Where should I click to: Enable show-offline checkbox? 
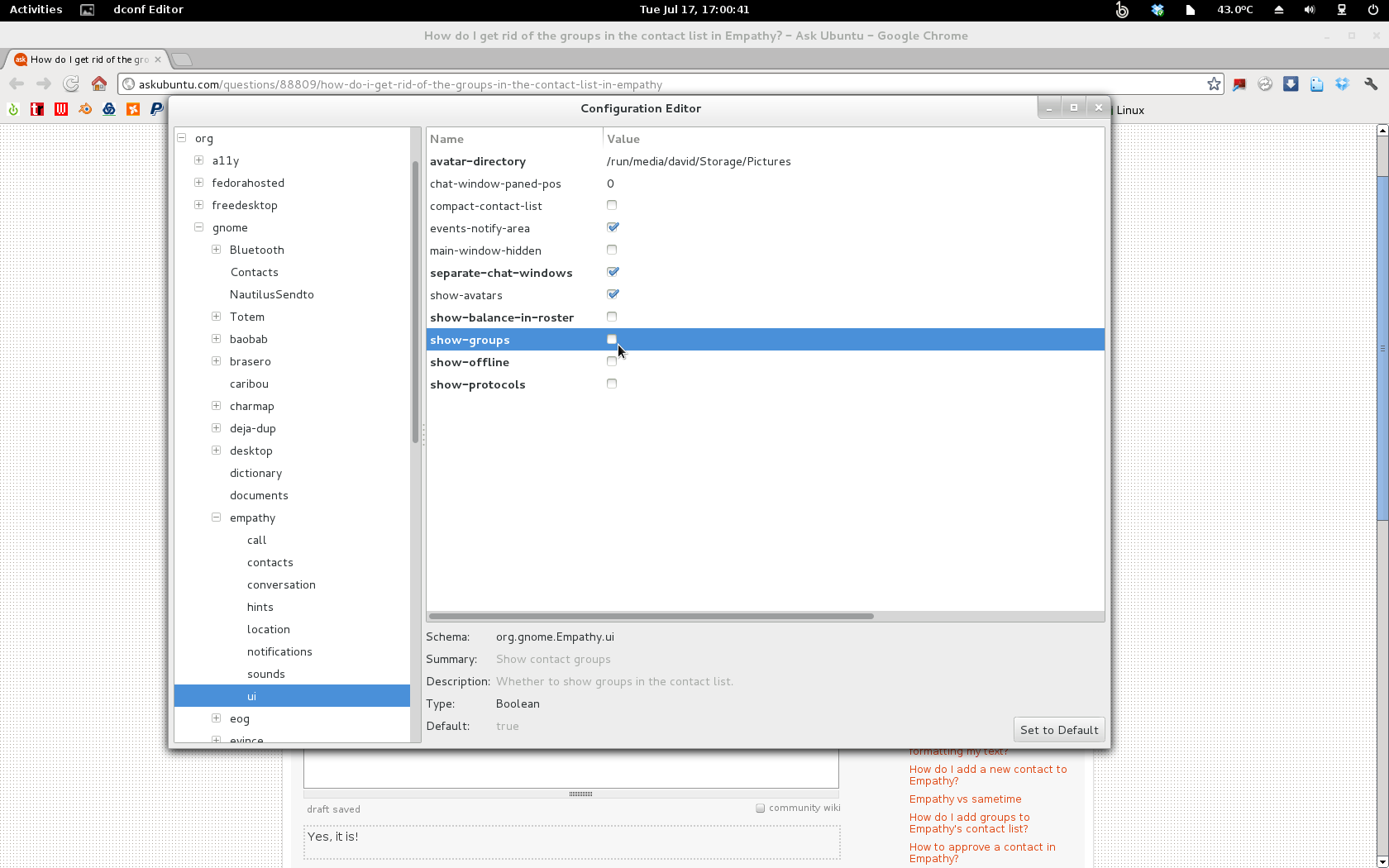612,361
